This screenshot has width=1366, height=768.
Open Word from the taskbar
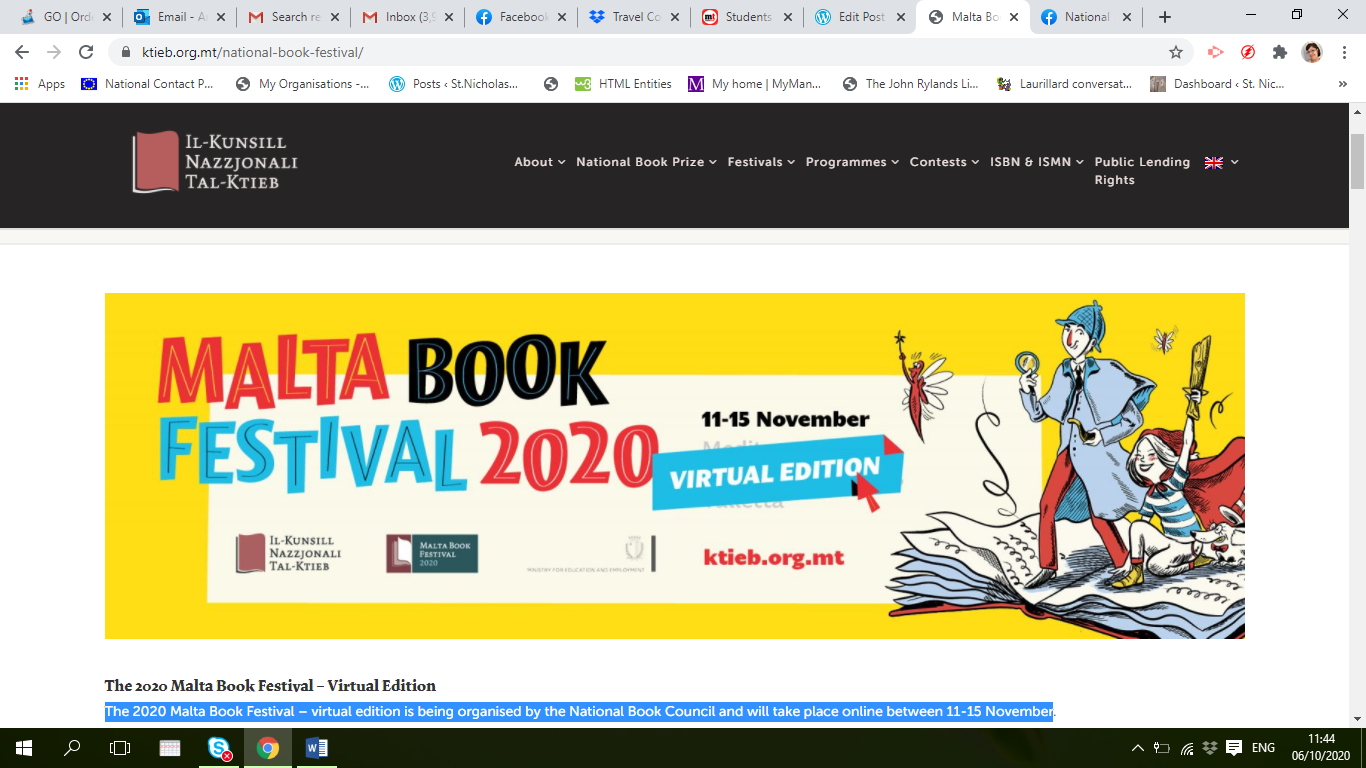(x=316, y=748)
